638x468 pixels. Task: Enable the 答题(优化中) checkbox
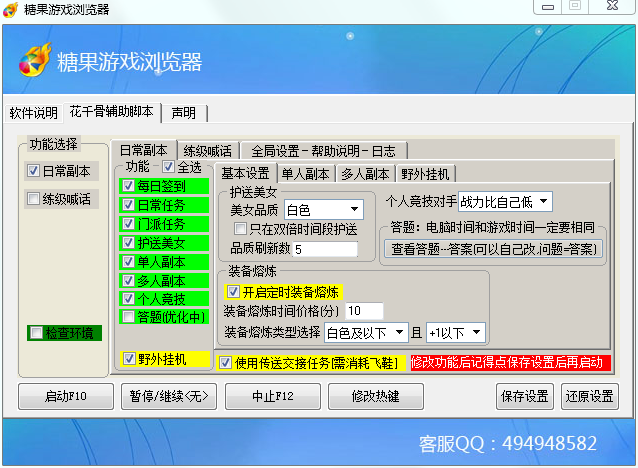click(x=128, y=317)
